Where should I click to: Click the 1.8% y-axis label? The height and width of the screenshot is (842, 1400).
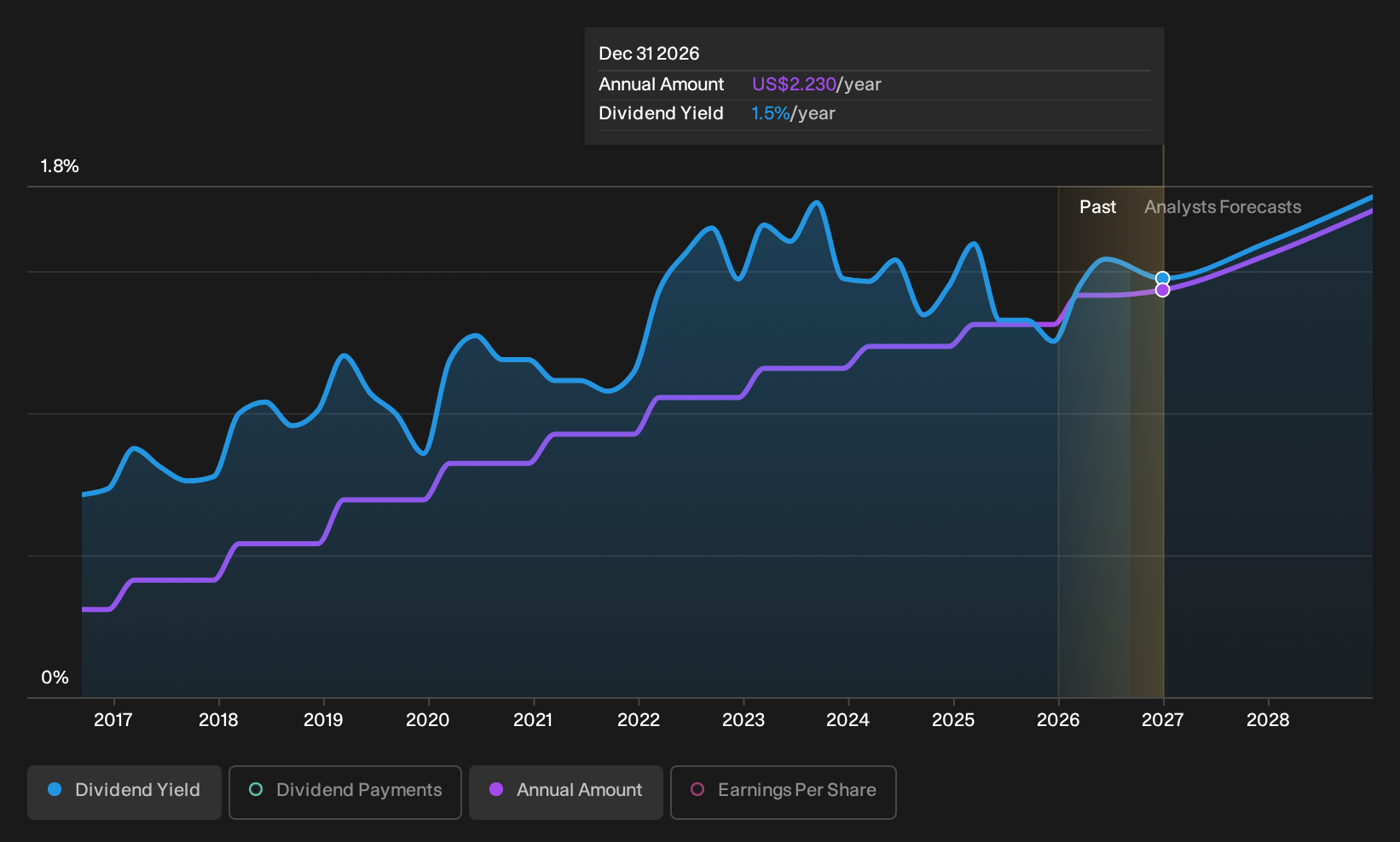click(60, 166)
